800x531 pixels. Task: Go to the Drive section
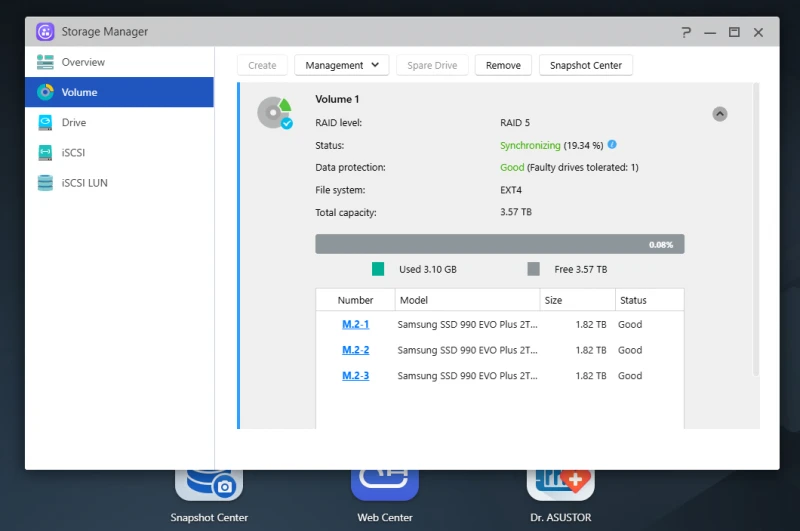[x=119, y=122]
